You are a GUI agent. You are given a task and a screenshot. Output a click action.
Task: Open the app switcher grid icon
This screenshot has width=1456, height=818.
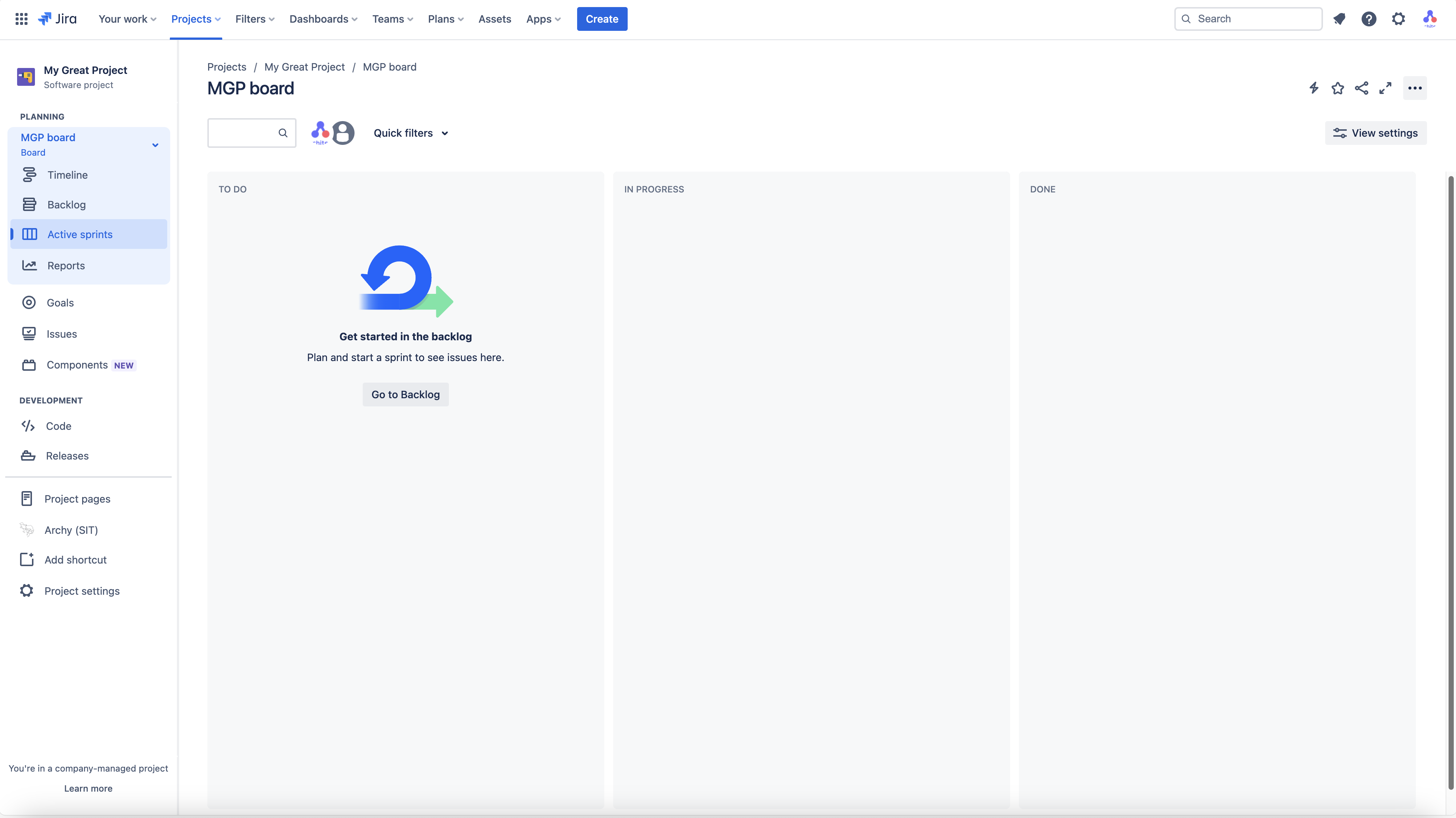click(x=22, y=19)
